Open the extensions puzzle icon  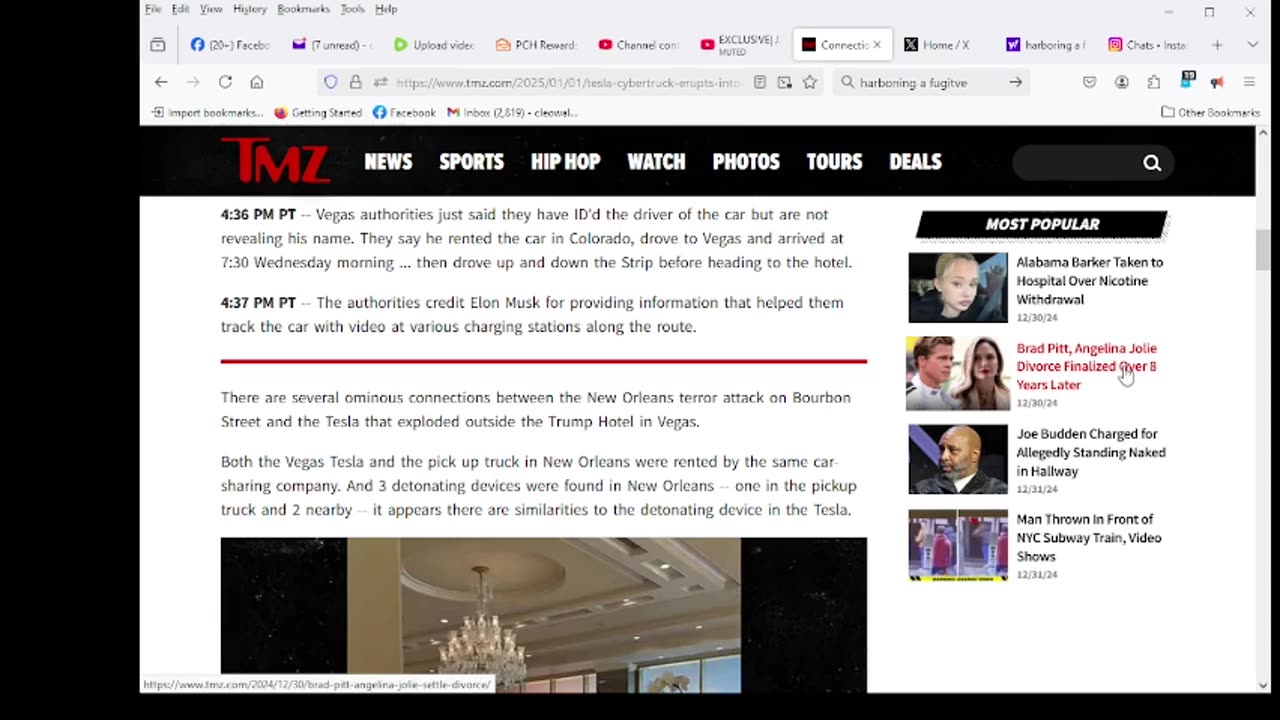pyautogui.click(x=1154, y=82)
